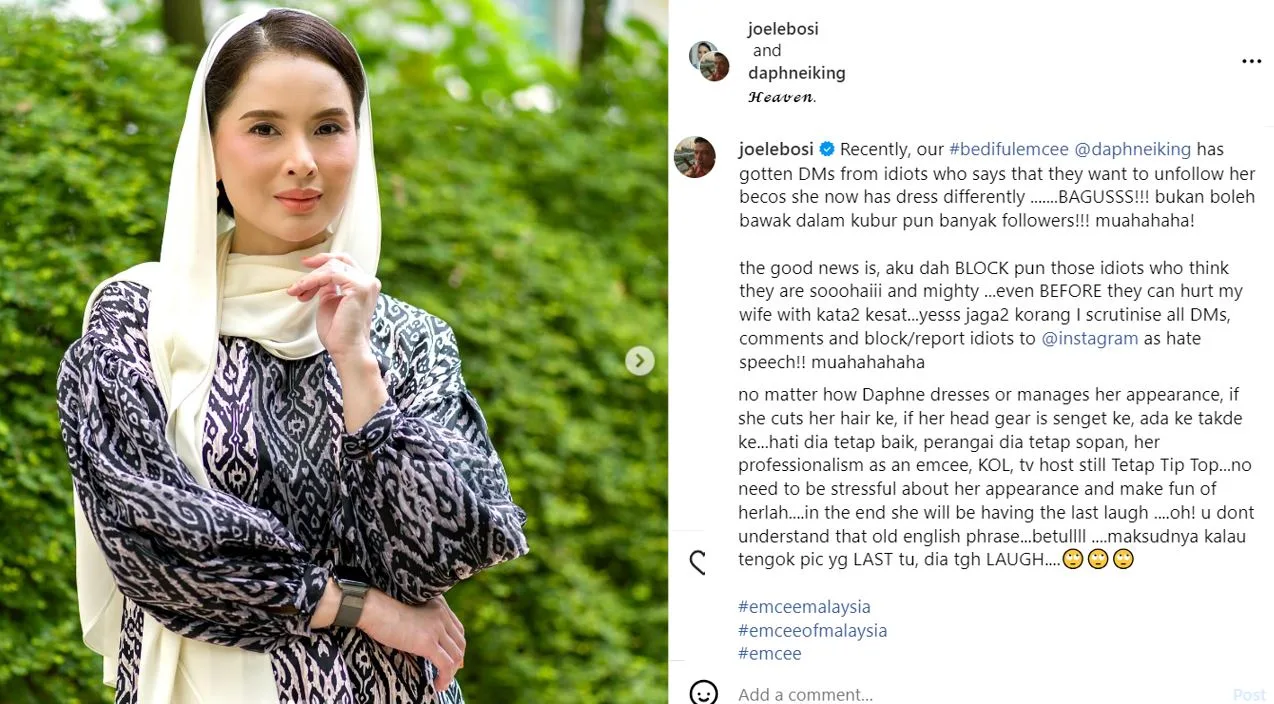This screenshot has height=704, width=1274.
Task: Open the #emceemalaysia hashtag
Action: click(x=804, y=607)
